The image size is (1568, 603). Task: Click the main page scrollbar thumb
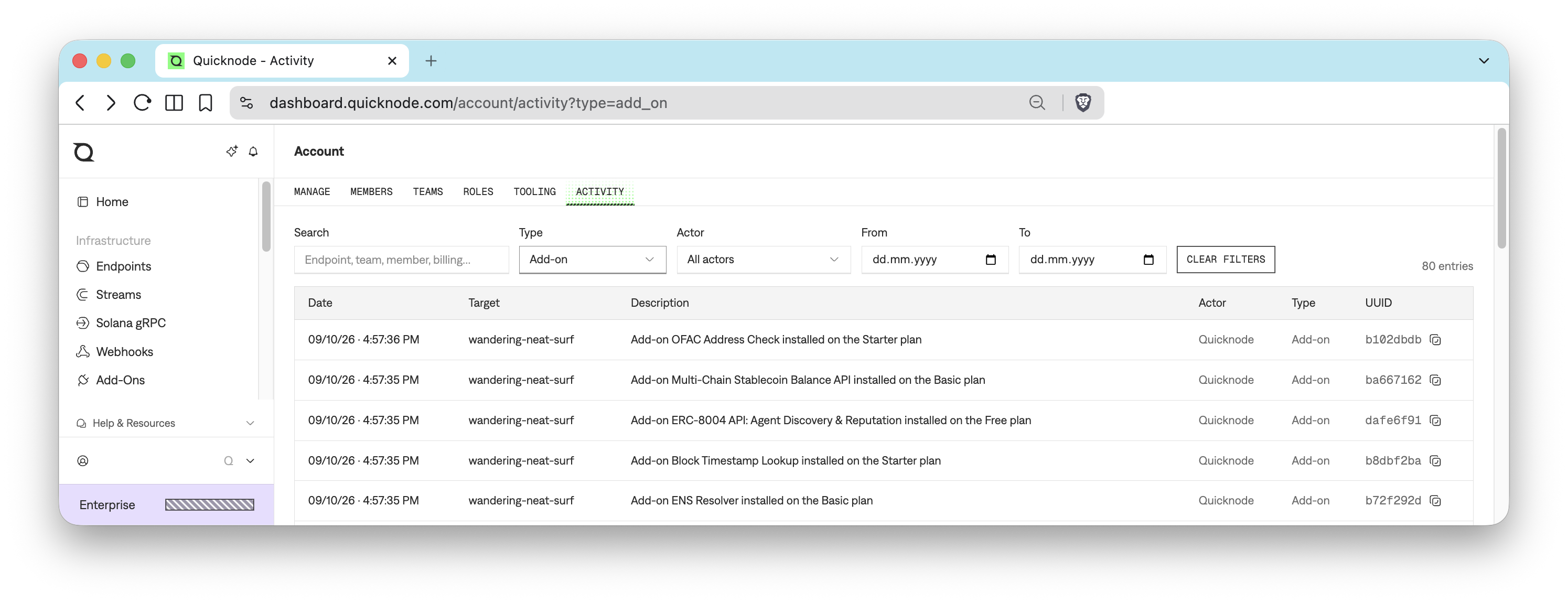coord(1501,187)
